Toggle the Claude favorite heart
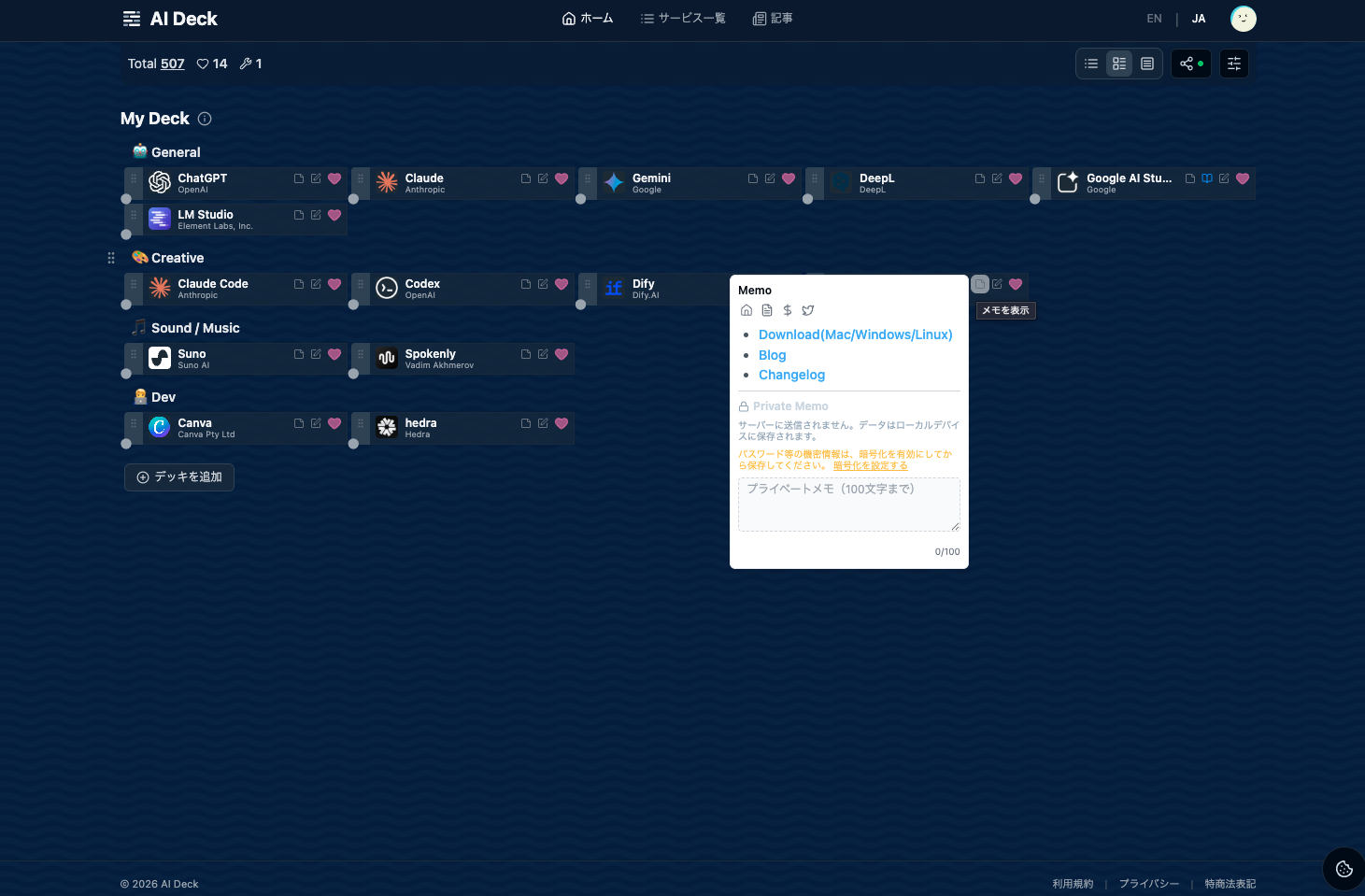 point(562,178)
